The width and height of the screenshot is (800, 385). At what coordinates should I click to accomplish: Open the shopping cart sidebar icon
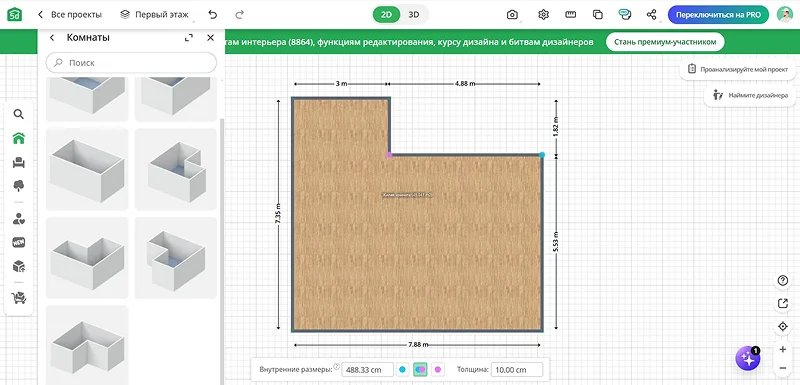pyautogui.click(x=19, y=298)
